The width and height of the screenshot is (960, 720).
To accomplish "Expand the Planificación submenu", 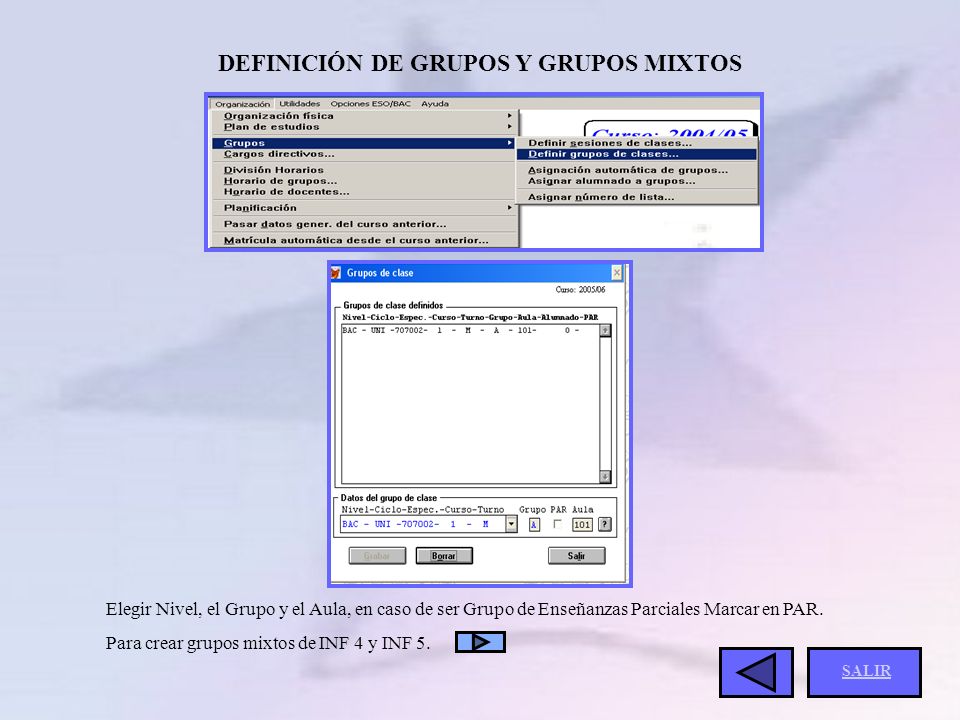I will pos(365,208).
